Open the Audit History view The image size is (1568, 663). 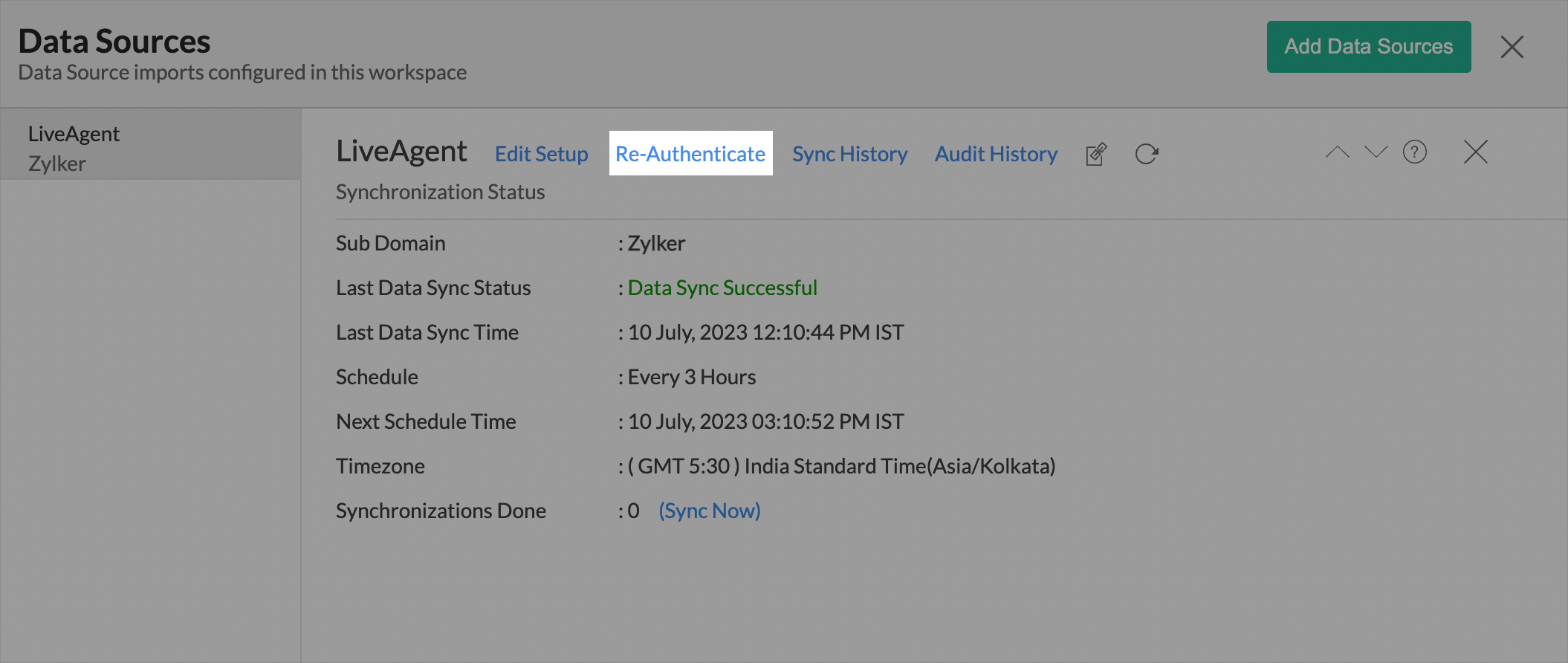996,154
